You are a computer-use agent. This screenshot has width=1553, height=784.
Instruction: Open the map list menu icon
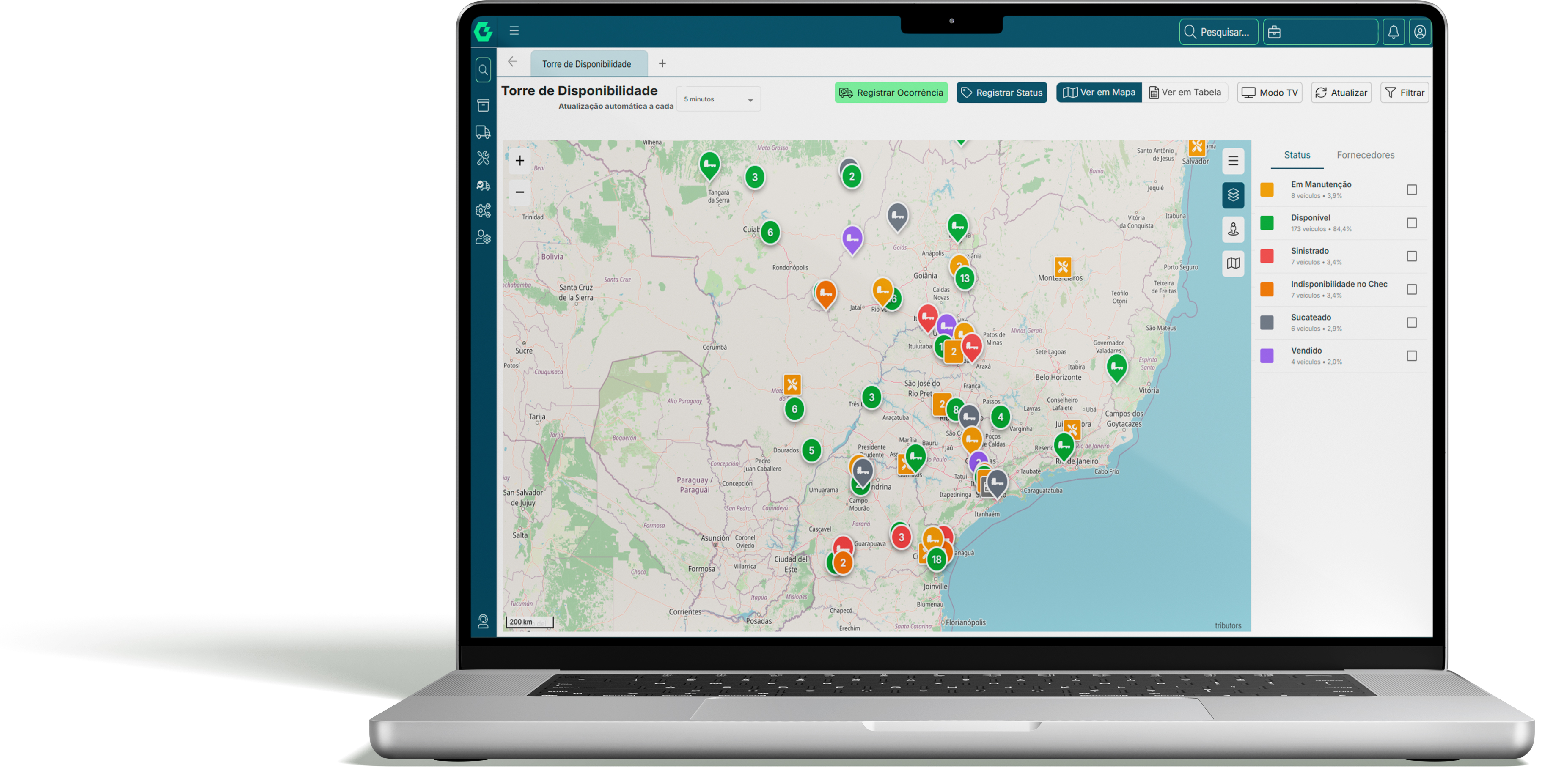1233,161
